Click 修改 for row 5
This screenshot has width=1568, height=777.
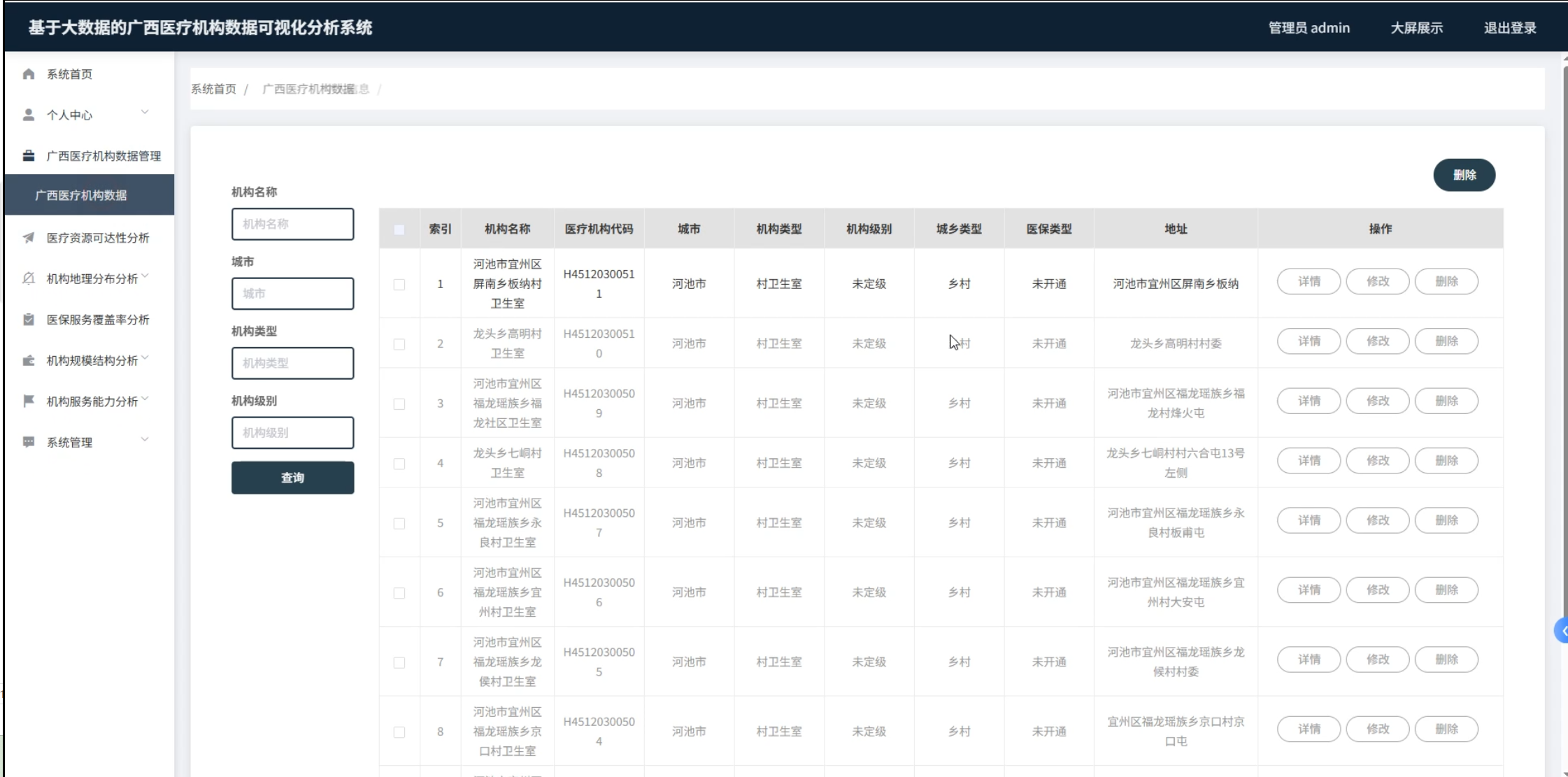[1377, 520]
